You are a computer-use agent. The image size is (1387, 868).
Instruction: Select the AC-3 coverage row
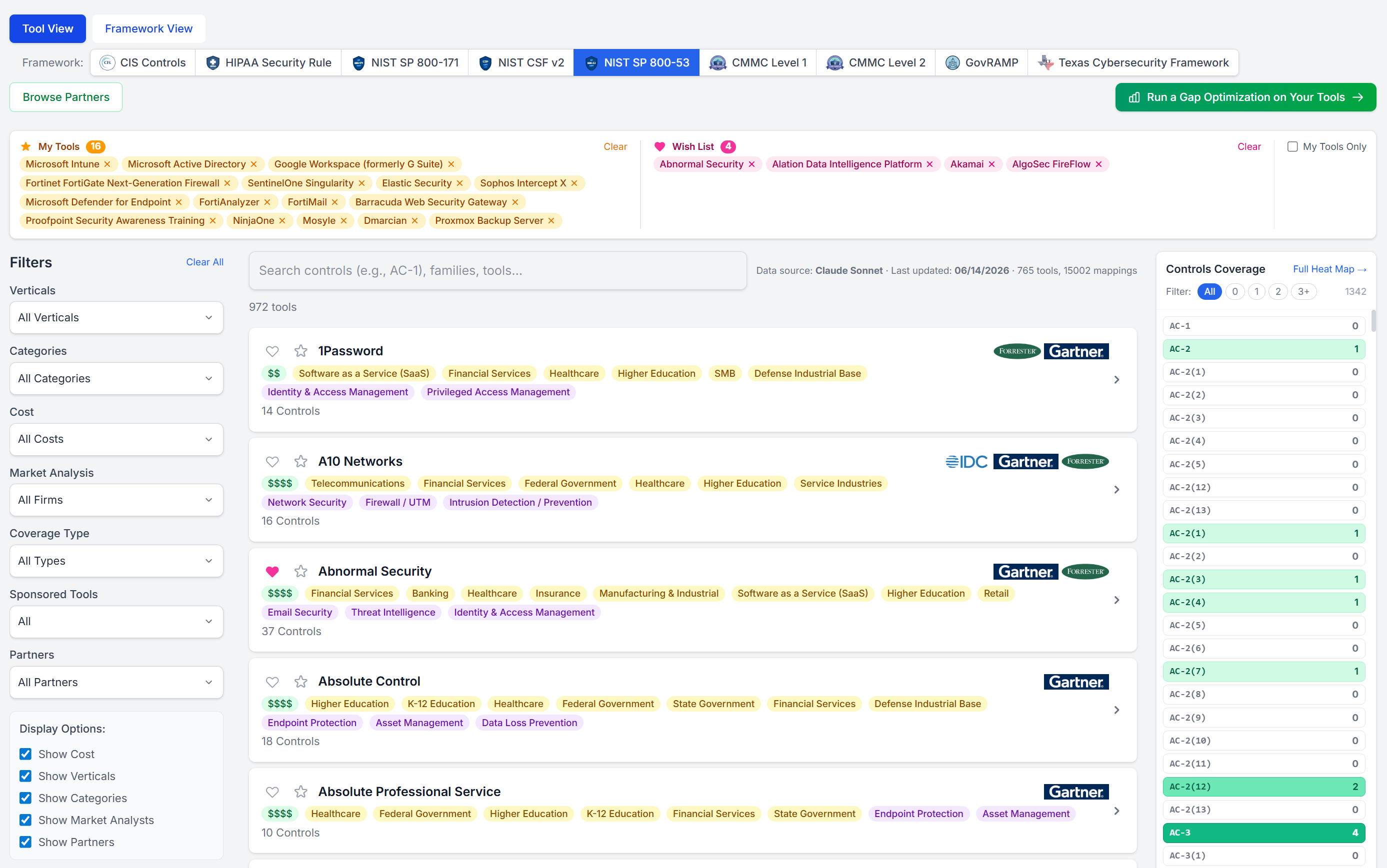(x=1264, y=833)
